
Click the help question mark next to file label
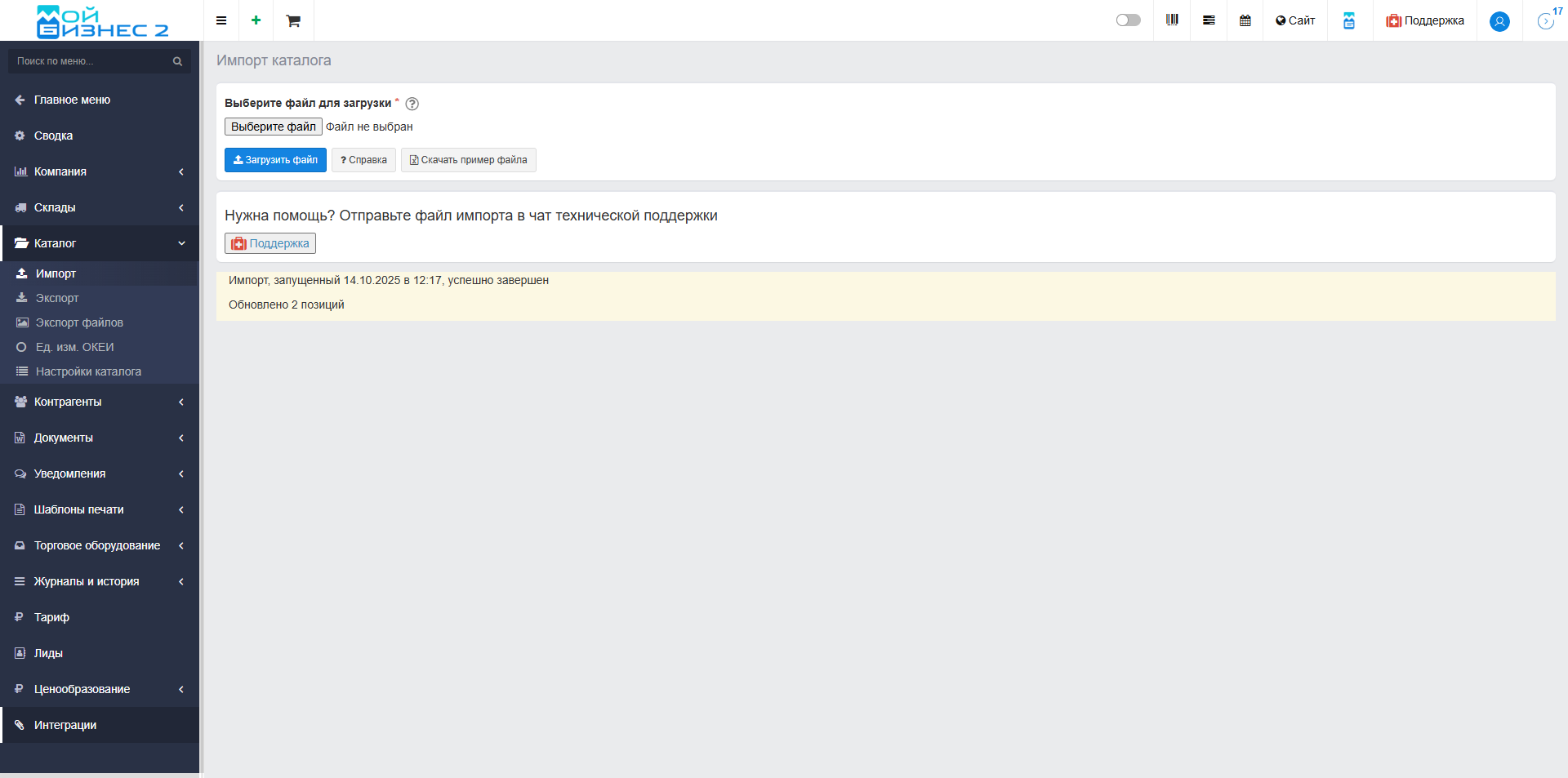(x=412, y=104)
